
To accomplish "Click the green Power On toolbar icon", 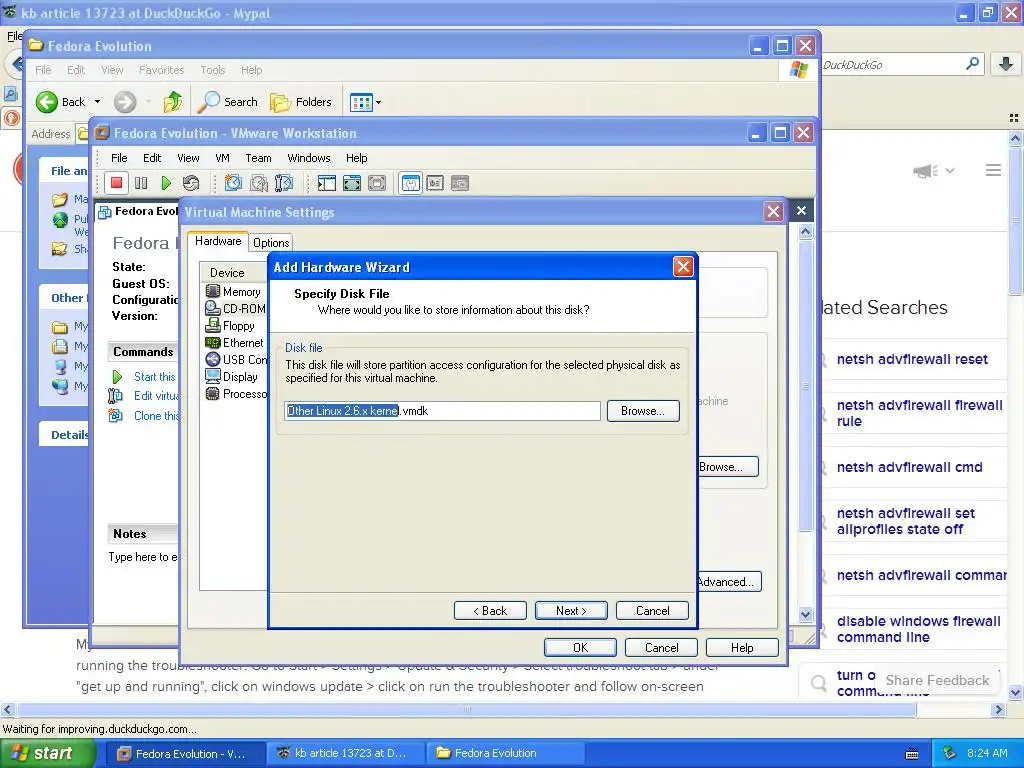I will point(166,184).
